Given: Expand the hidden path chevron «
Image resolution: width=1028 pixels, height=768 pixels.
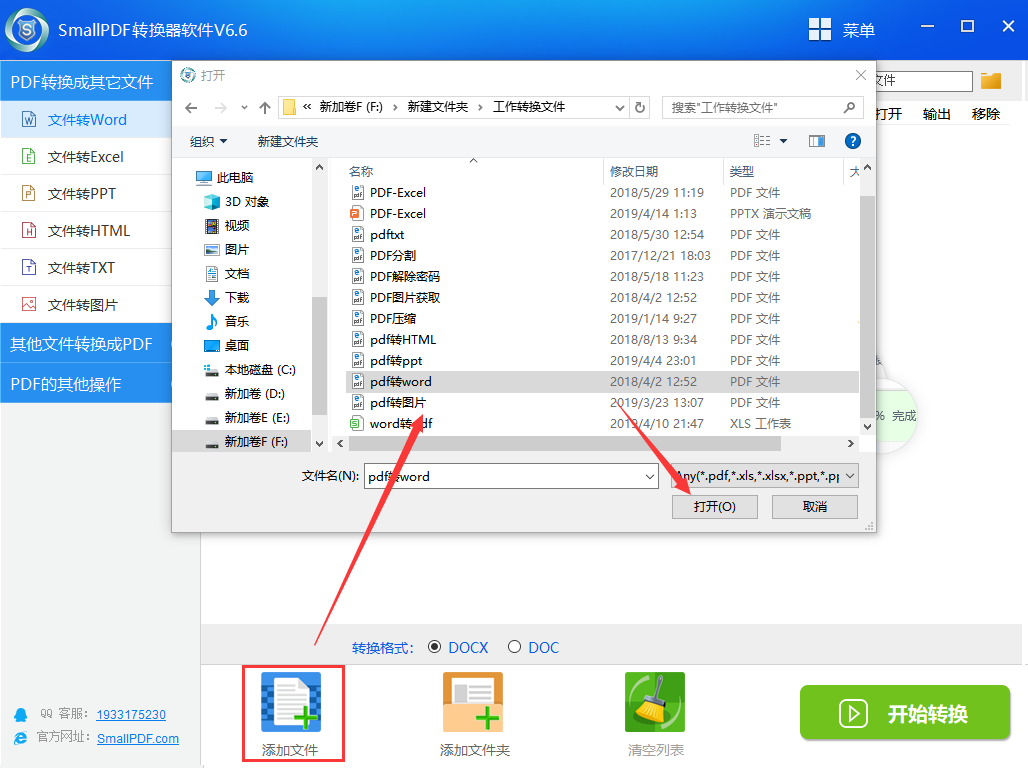Looking at the screenshot, I should 307,107.
